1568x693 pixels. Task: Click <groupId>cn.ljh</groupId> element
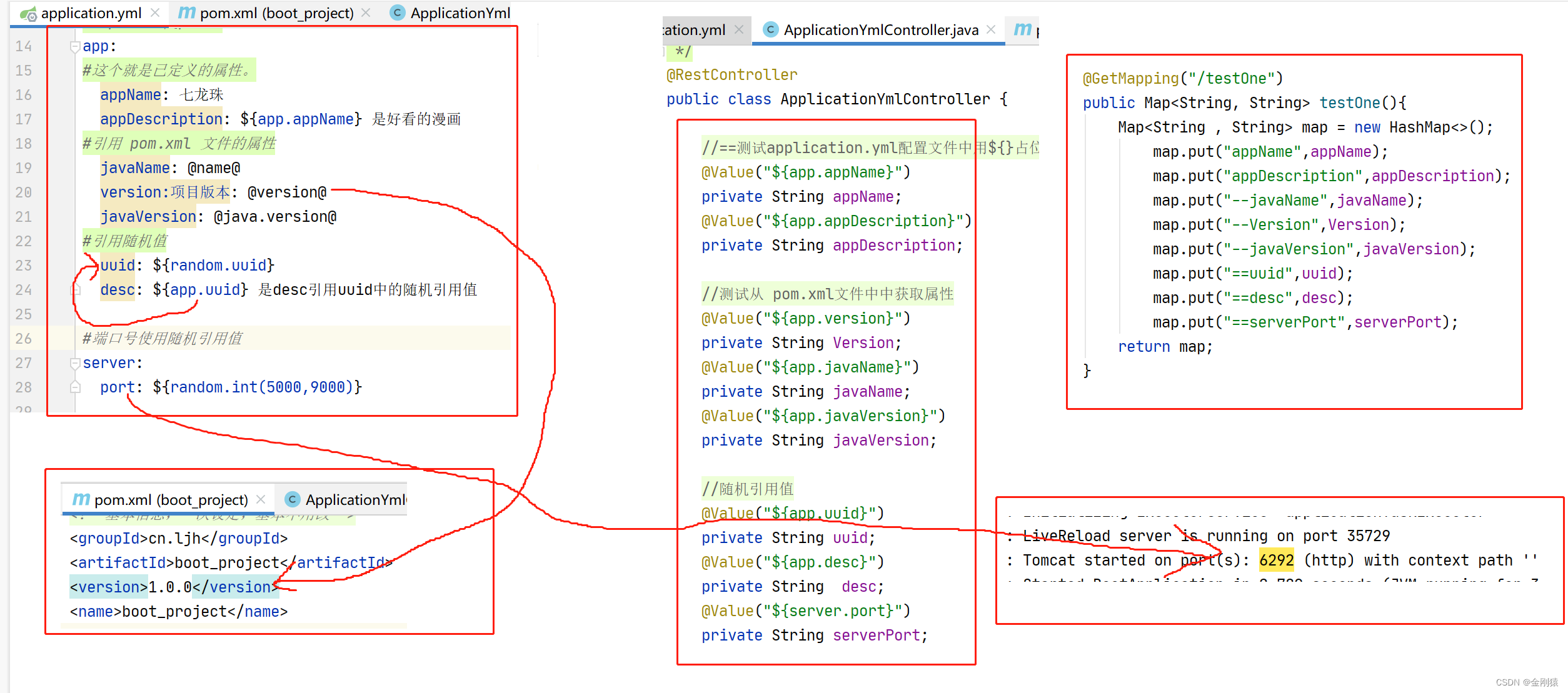pyautogui.click(x=179, y=539)
